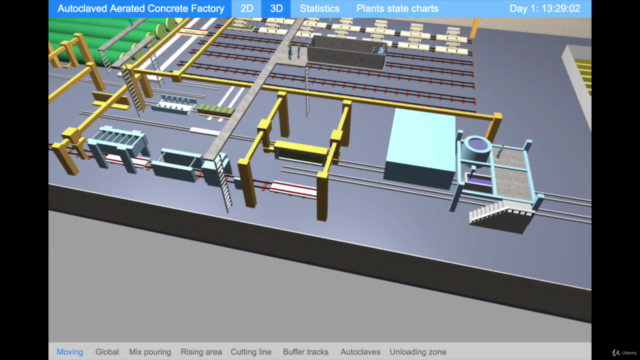Show the Cutting line view
640x360 pixels.
[x=251, y=352]
